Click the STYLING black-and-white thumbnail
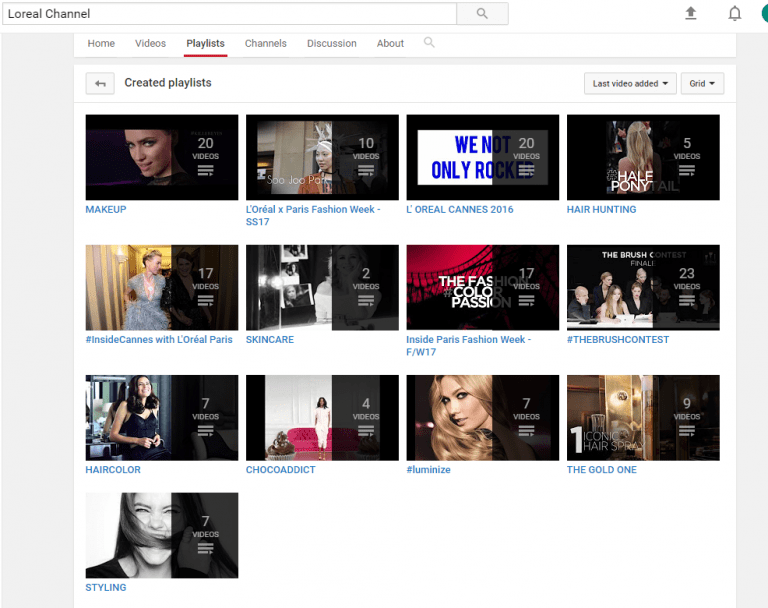The image size is (768, 608). (x=162, y=535)
